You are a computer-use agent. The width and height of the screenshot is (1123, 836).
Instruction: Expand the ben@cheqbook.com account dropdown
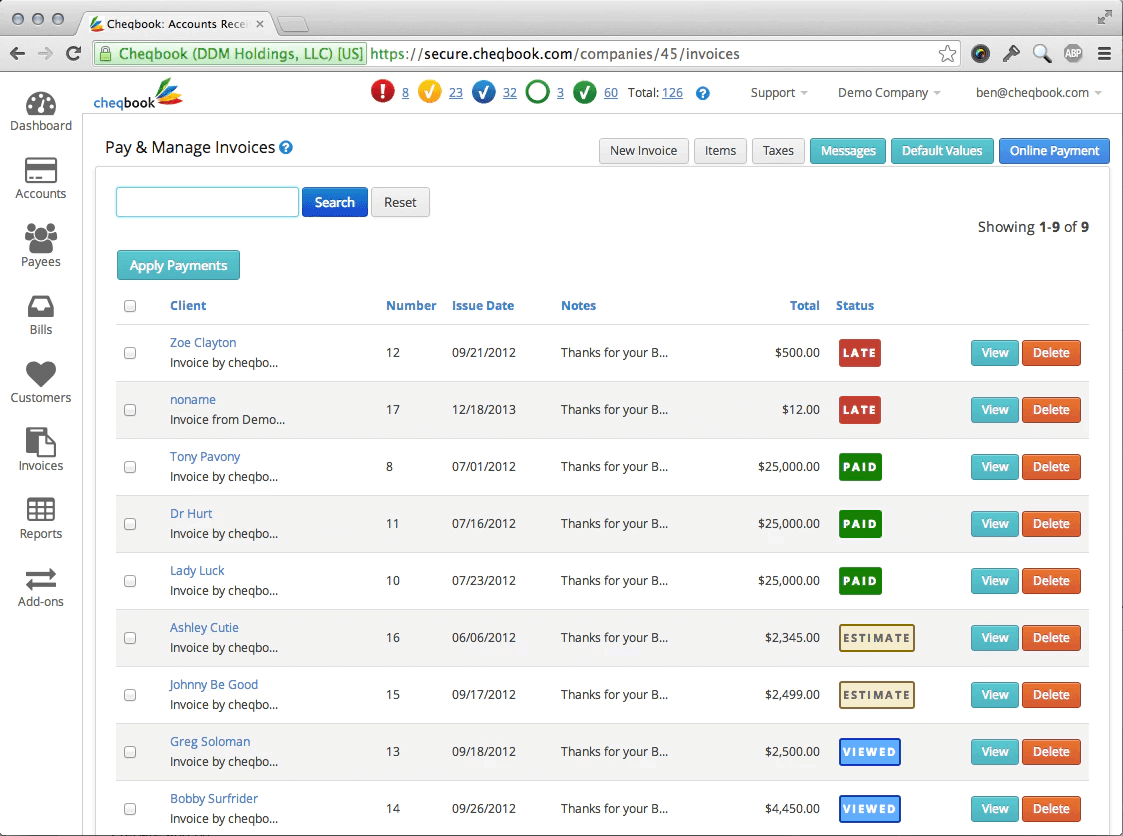point(1038,93)
